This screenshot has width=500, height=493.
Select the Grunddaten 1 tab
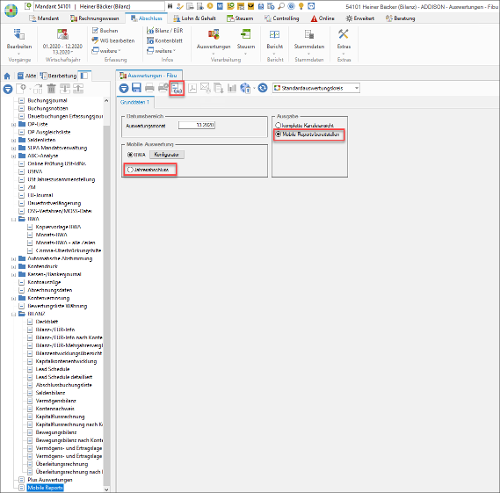pos(135,102)
